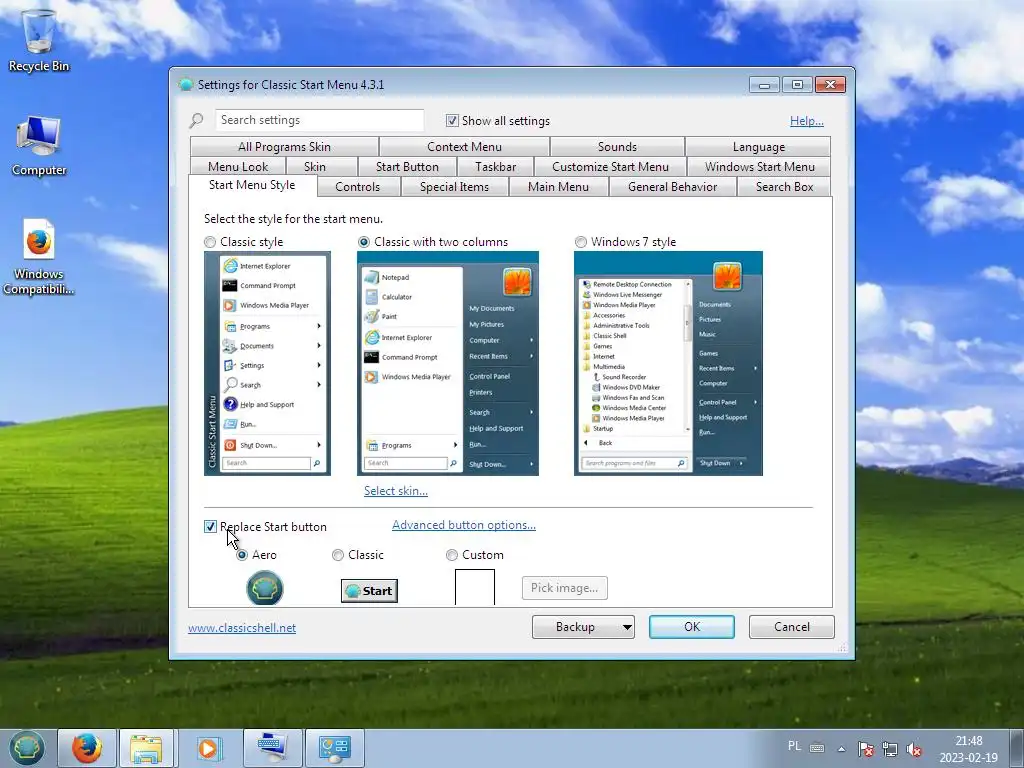1024x768 pixels.
Task: Switch to the Context Menu tab
Action: 464,147
